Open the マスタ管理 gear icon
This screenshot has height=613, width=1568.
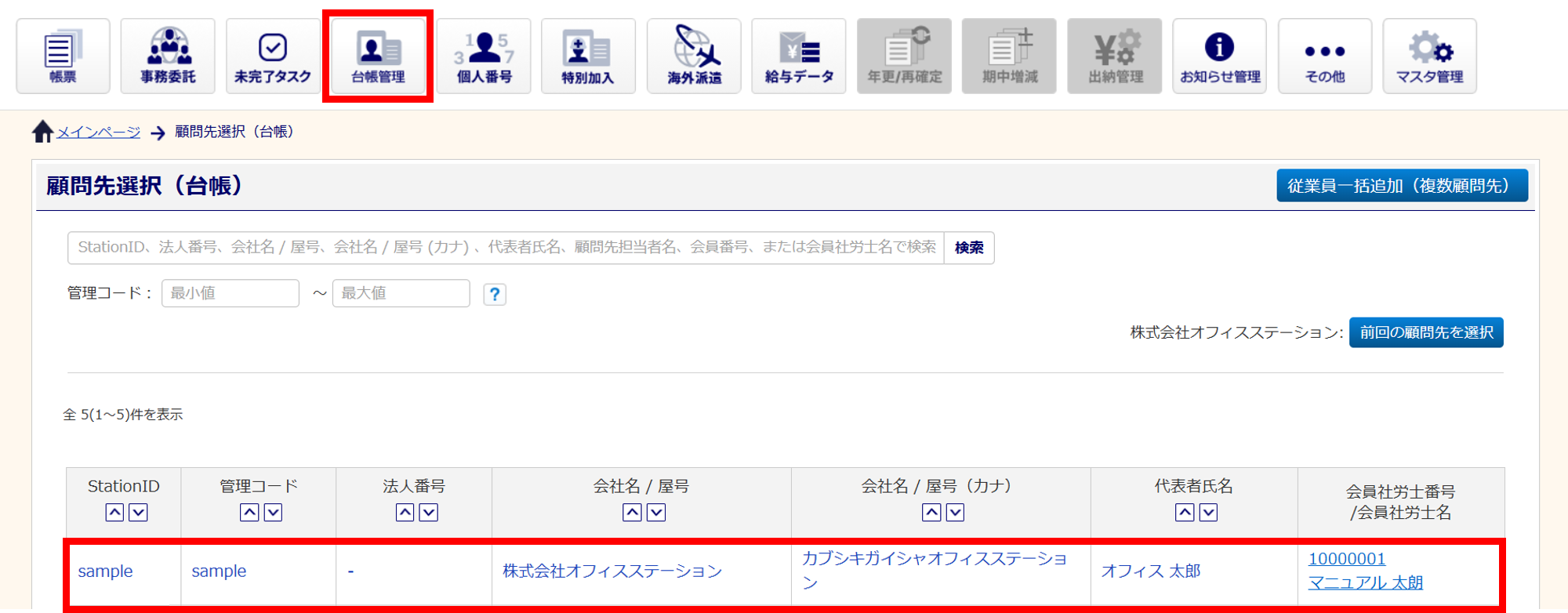pos(1429,56)
